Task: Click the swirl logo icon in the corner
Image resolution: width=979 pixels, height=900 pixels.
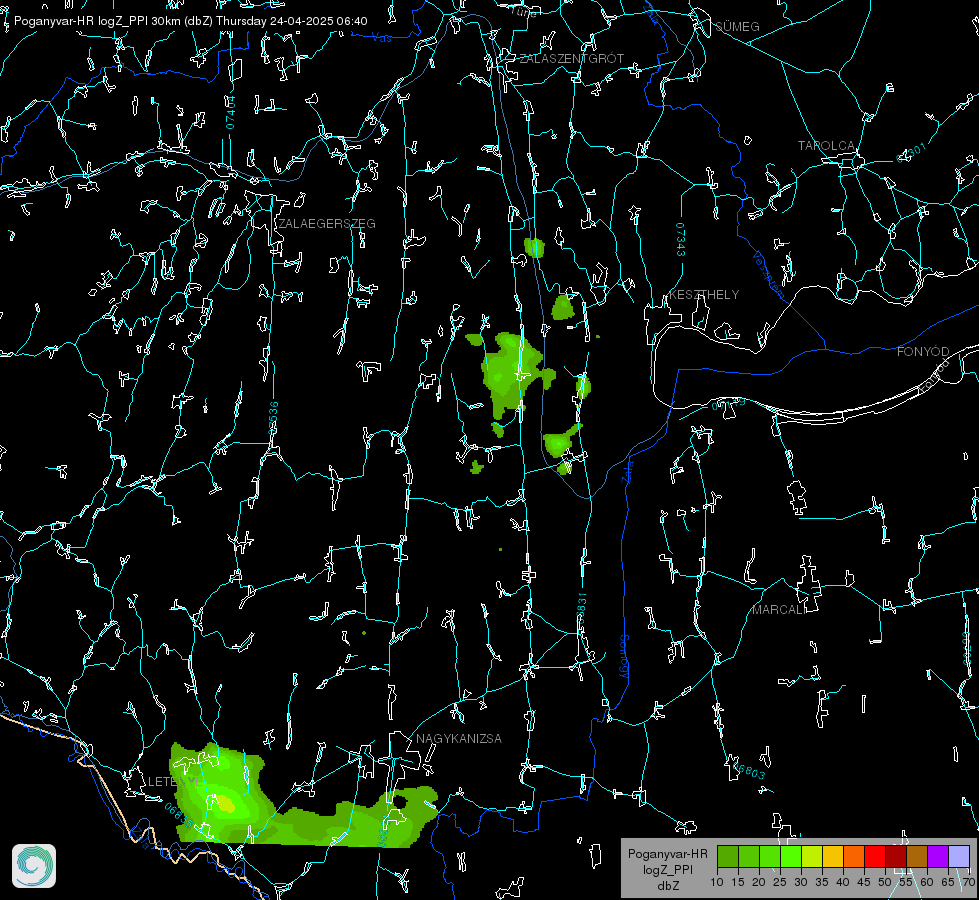Action: pyautogui.click(x=34, y=866)
